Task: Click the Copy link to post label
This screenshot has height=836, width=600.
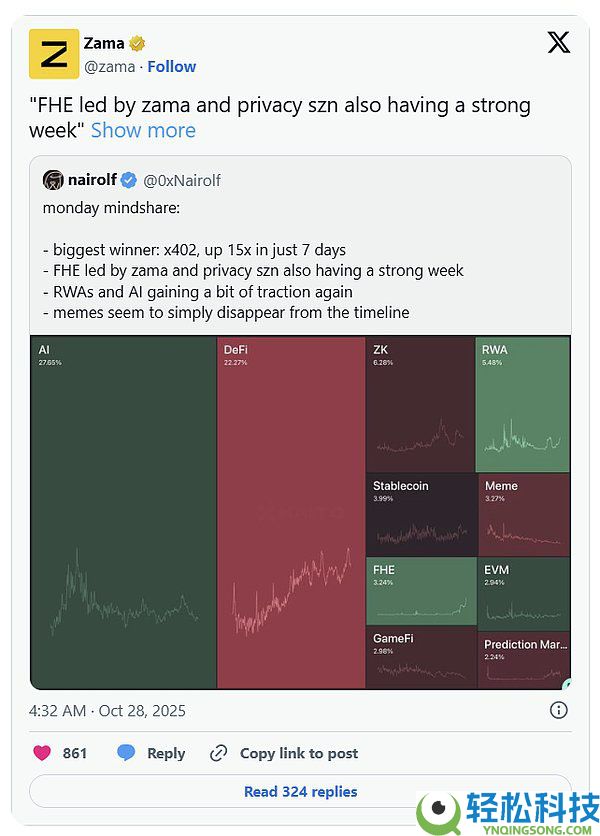Action: click(298, 753)
